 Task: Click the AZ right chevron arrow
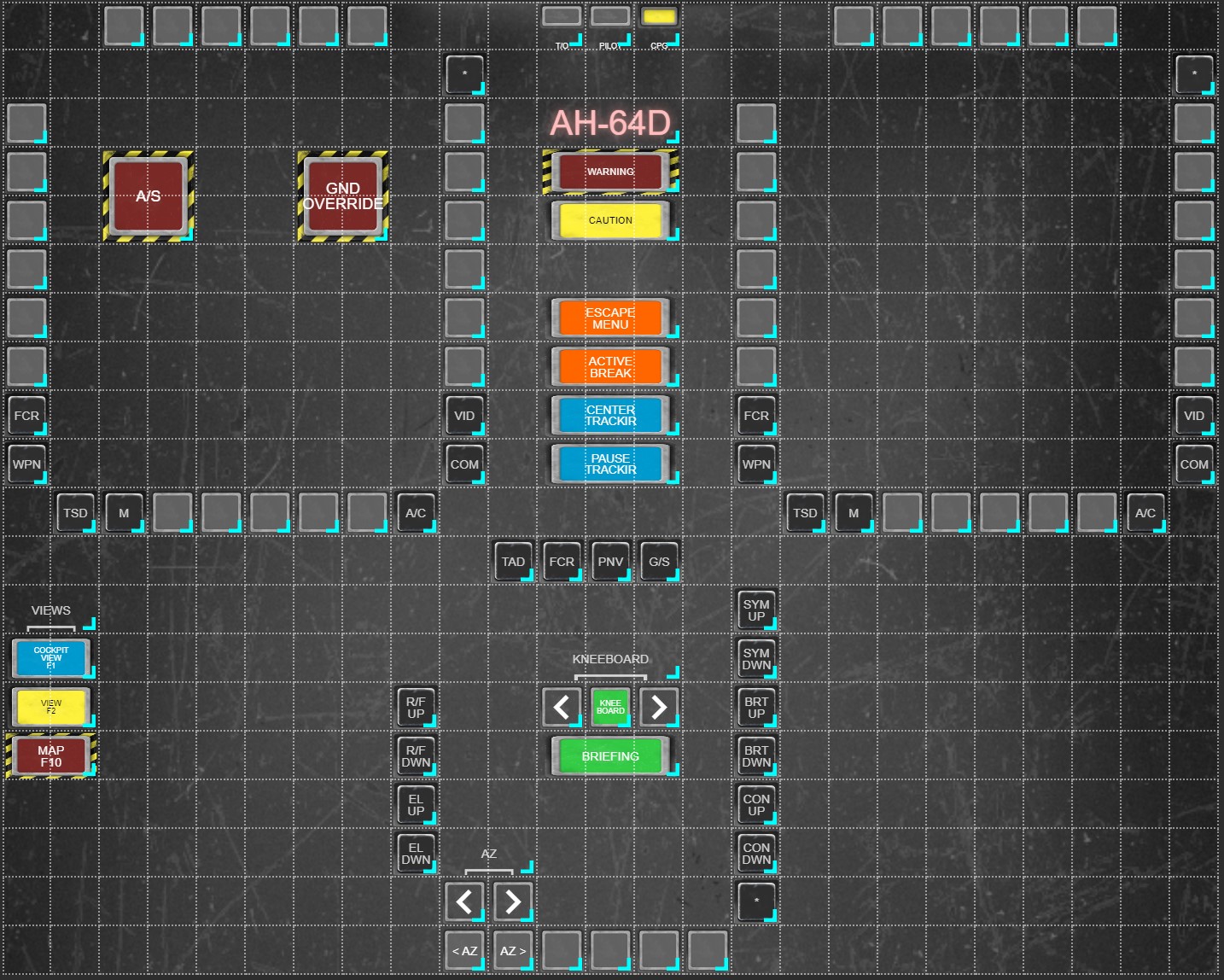point(513,901)
